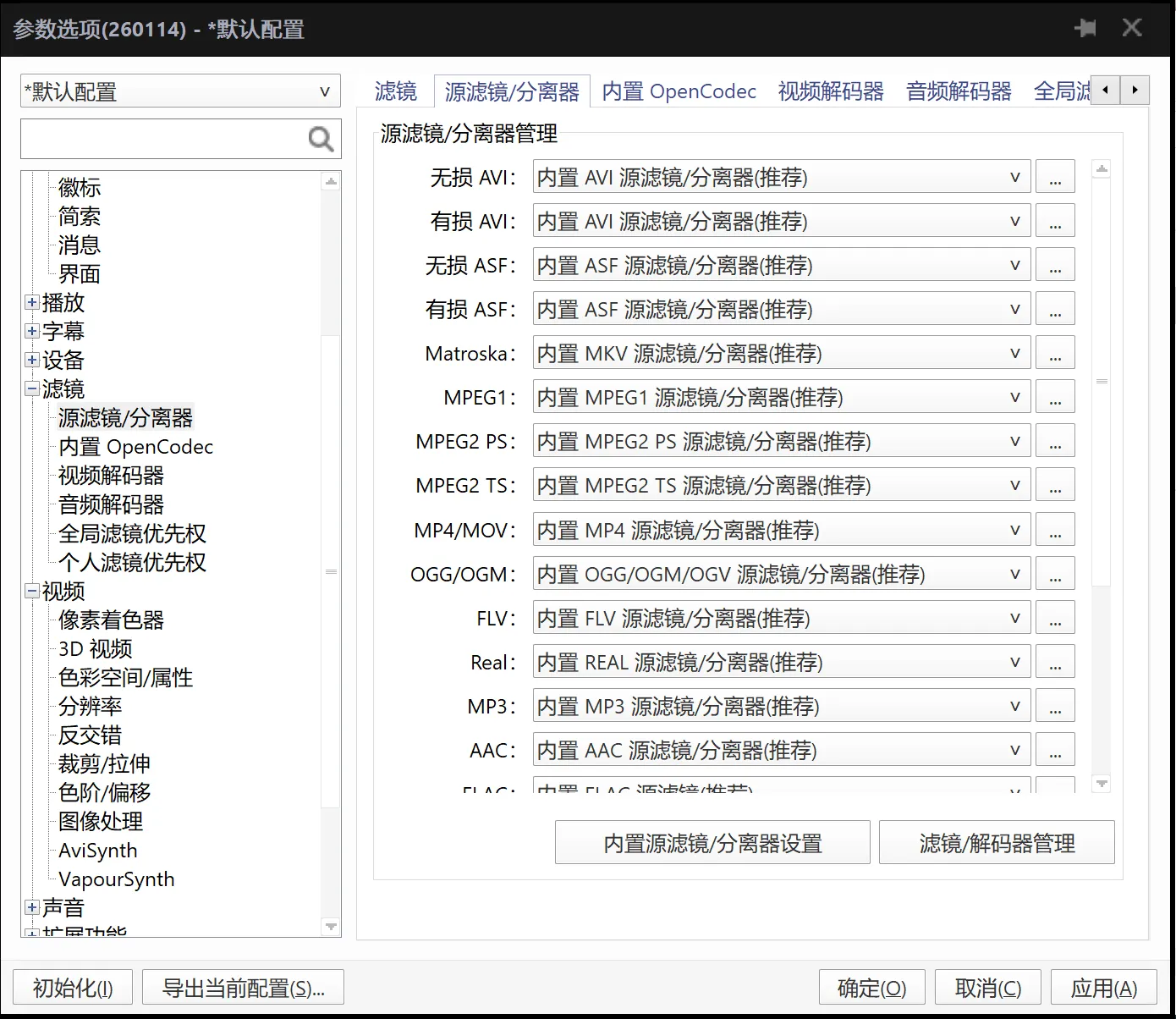Viewport: 1176px width, 1019px height.
Task: Expand the 播放 tree node
Action: click(x=31, y=302)
